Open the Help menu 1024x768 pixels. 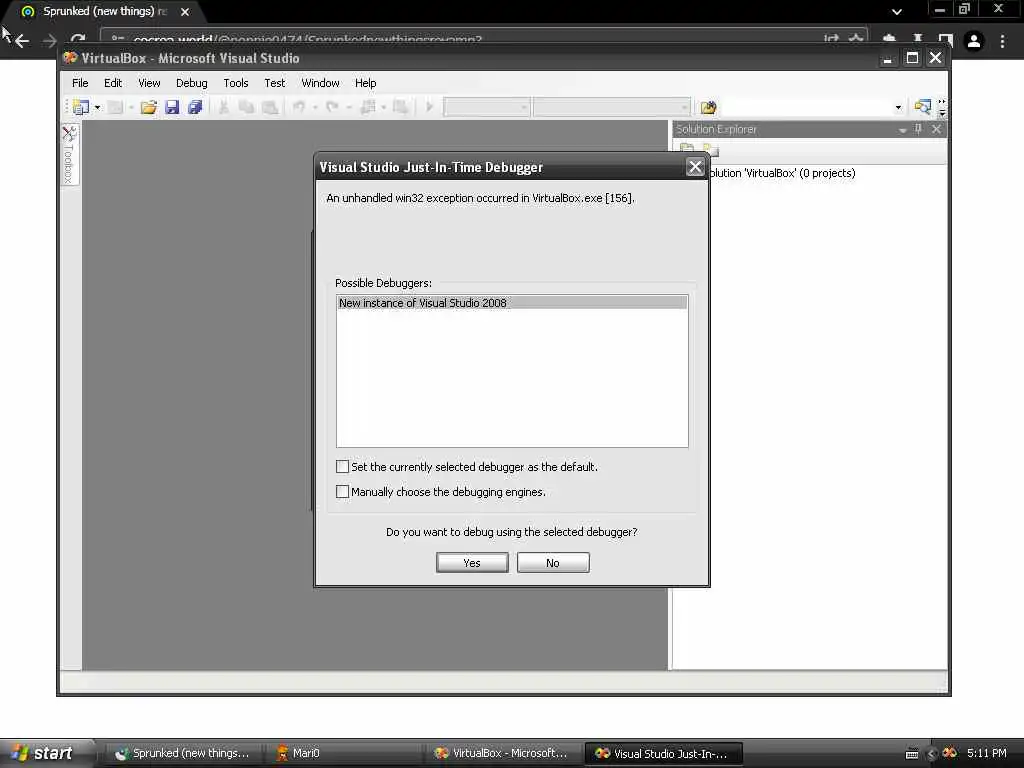coord(365,83)
